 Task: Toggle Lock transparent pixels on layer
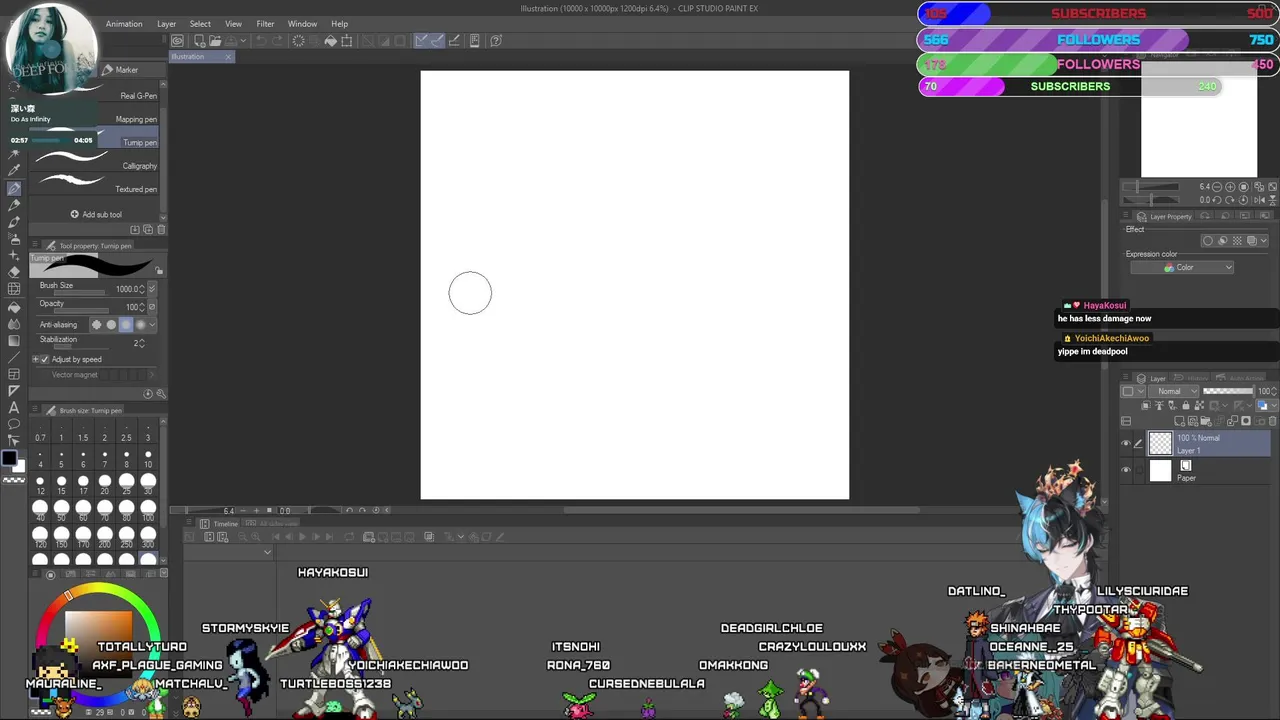(1199, 405)
